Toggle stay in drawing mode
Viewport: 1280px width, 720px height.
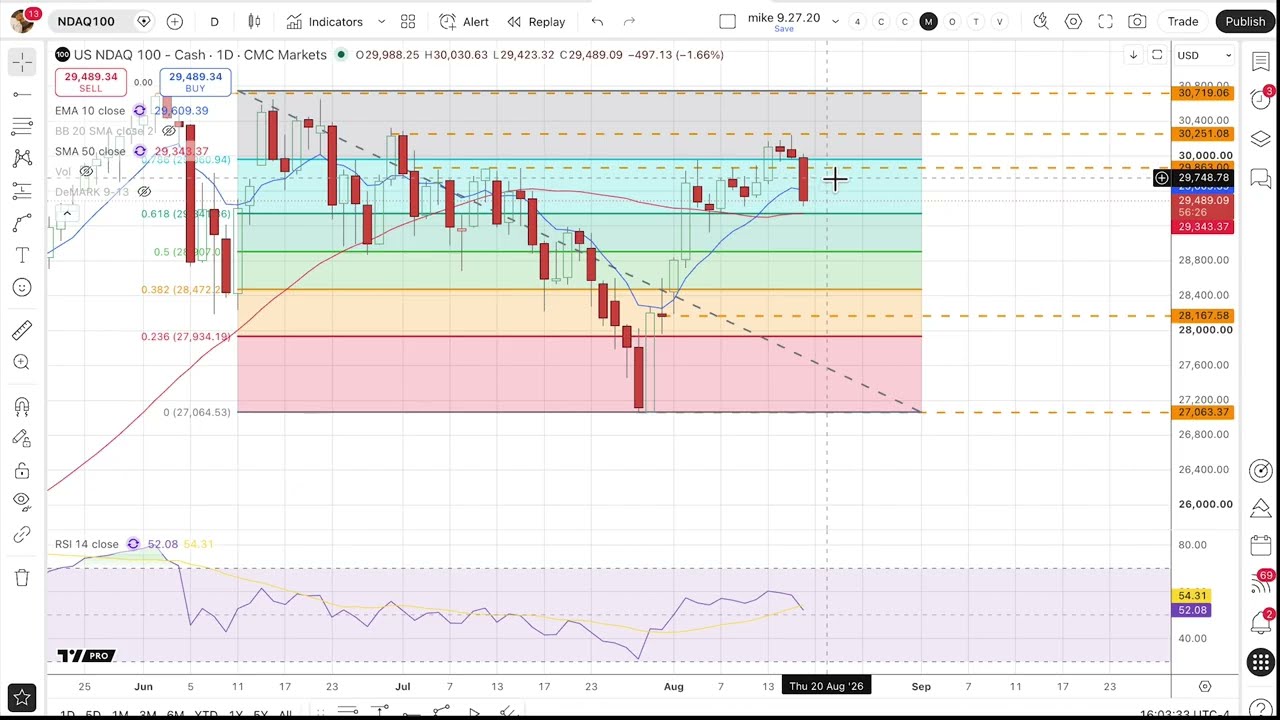pos(22,438)
